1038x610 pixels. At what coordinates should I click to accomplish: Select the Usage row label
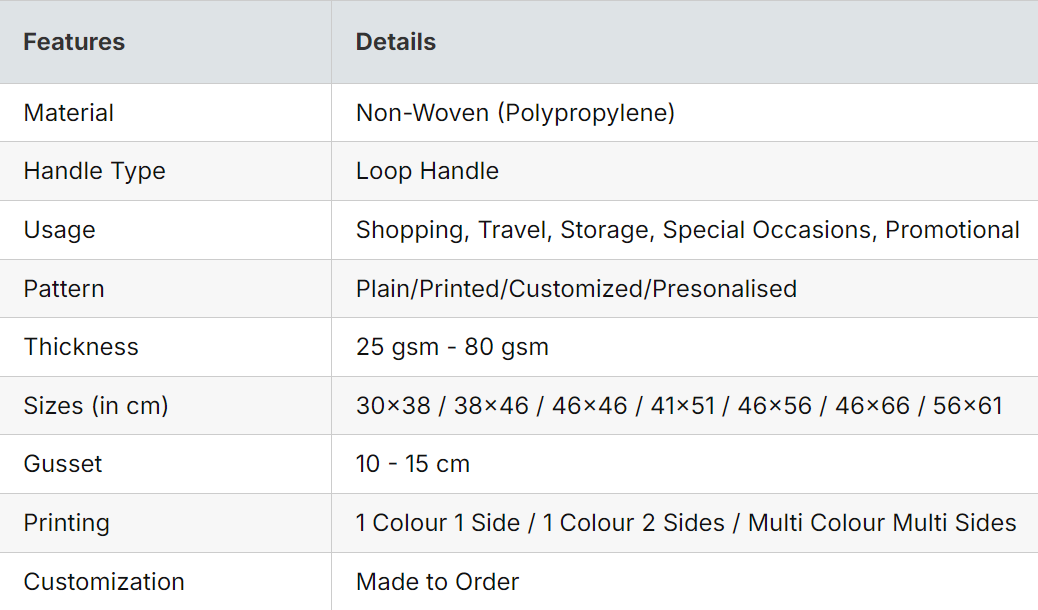(x=59, y=230)
